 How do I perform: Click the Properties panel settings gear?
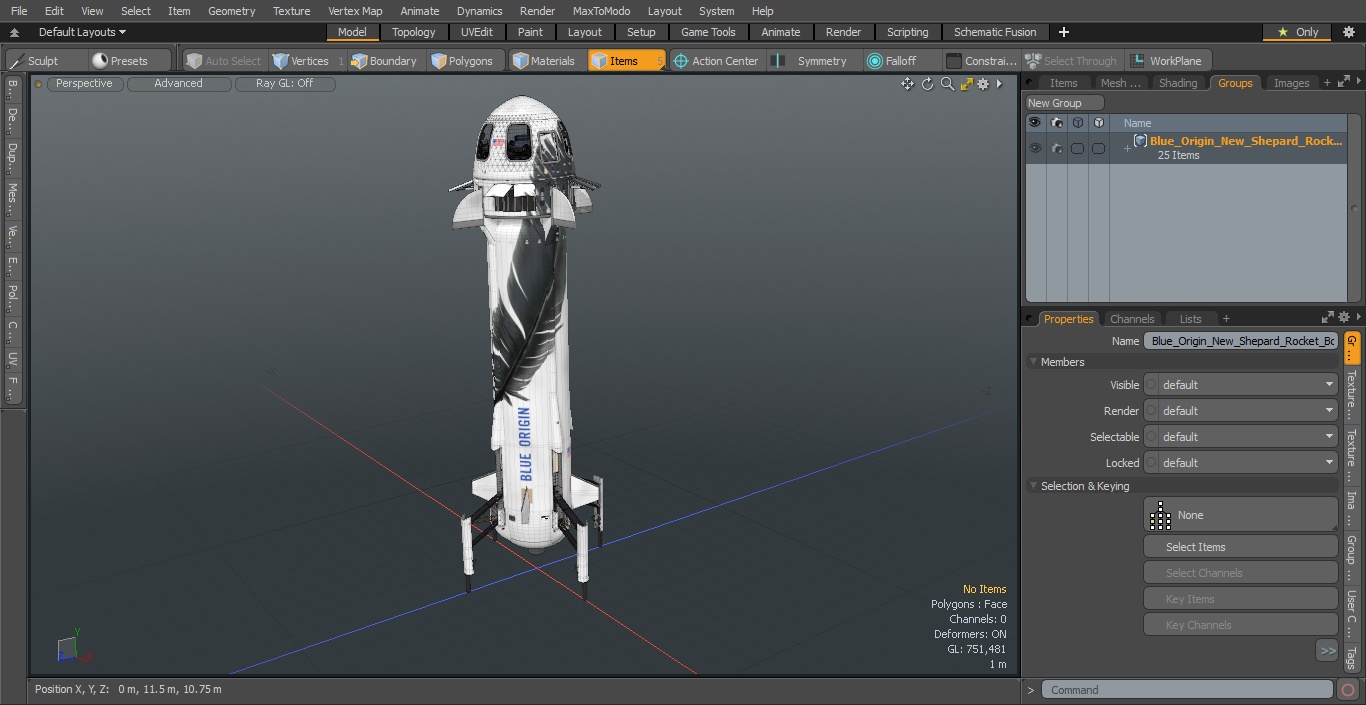pyautogui.click(x=1343, y=318)
